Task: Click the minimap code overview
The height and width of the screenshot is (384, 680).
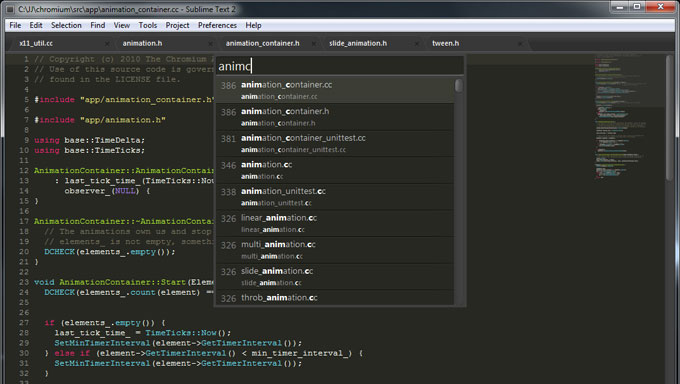Action: [x=620, y=117]
